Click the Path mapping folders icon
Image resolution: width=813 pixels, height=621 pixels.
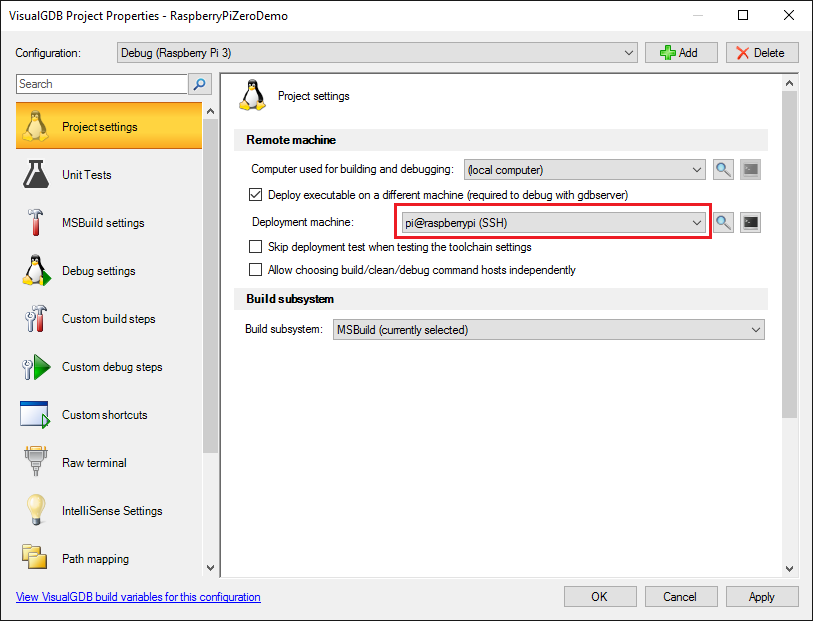[34, 557]
